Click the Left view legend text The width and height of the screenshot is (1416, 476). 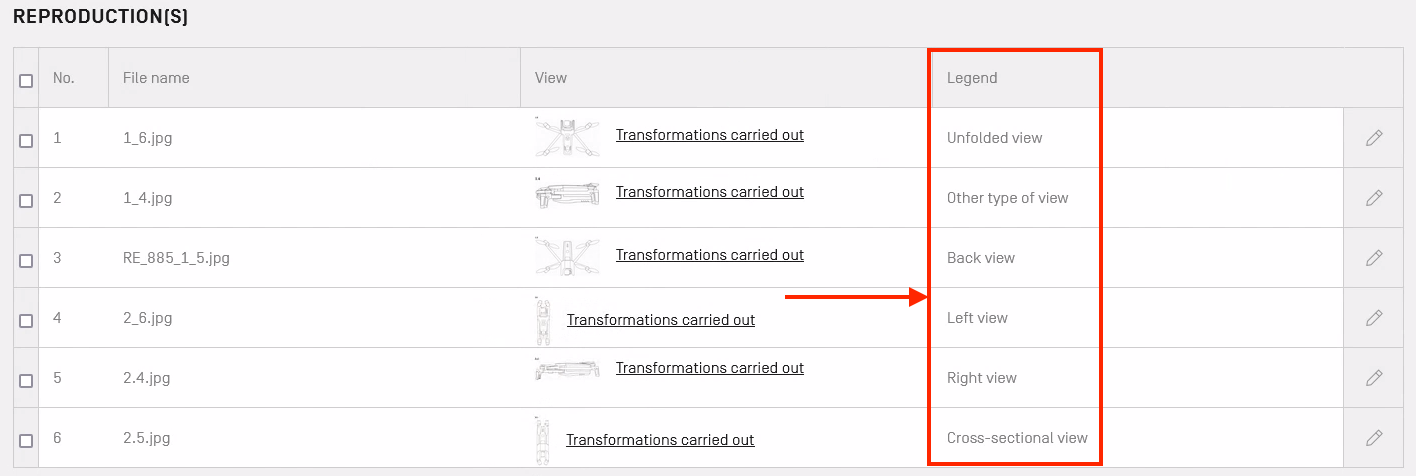click(x=977, y=318)
